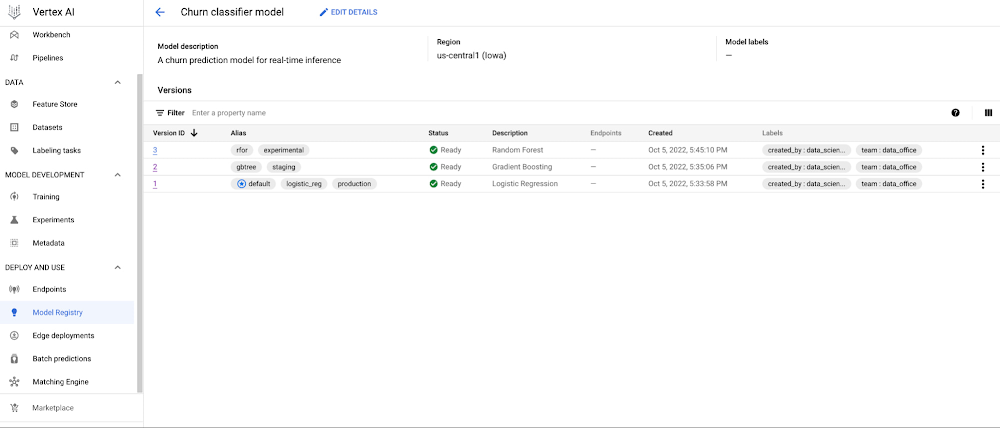Open Labeling tasks page
The width and height of the screenshot is (1000, 428).
point(57,151)
